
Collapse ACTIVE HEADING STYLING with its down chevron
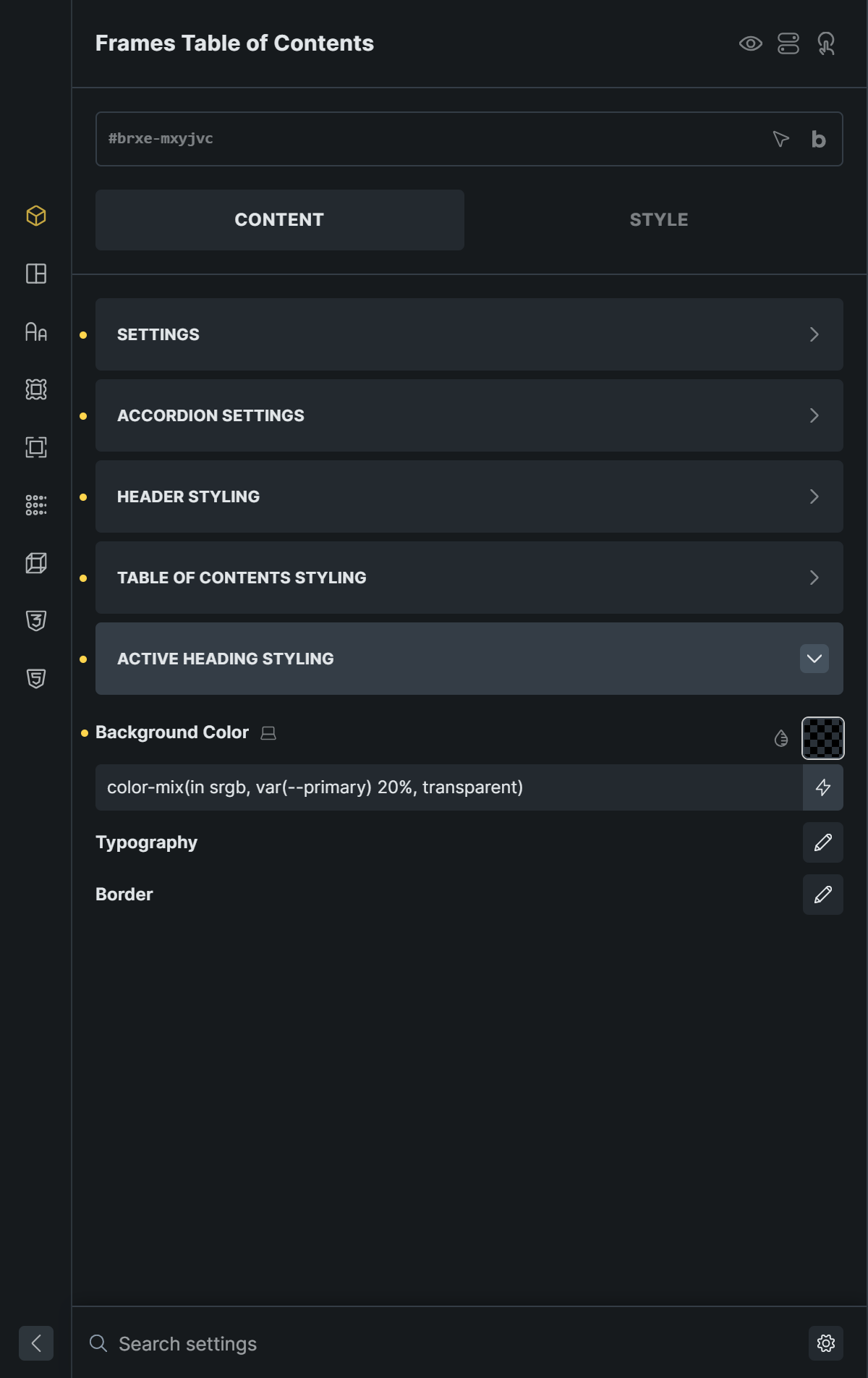[x=814, y=659]
